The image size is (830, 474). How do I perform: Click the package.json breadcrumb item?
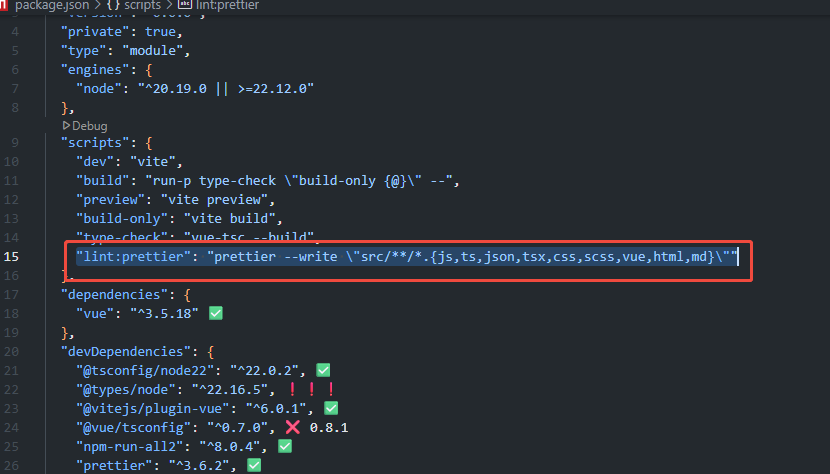52,5
